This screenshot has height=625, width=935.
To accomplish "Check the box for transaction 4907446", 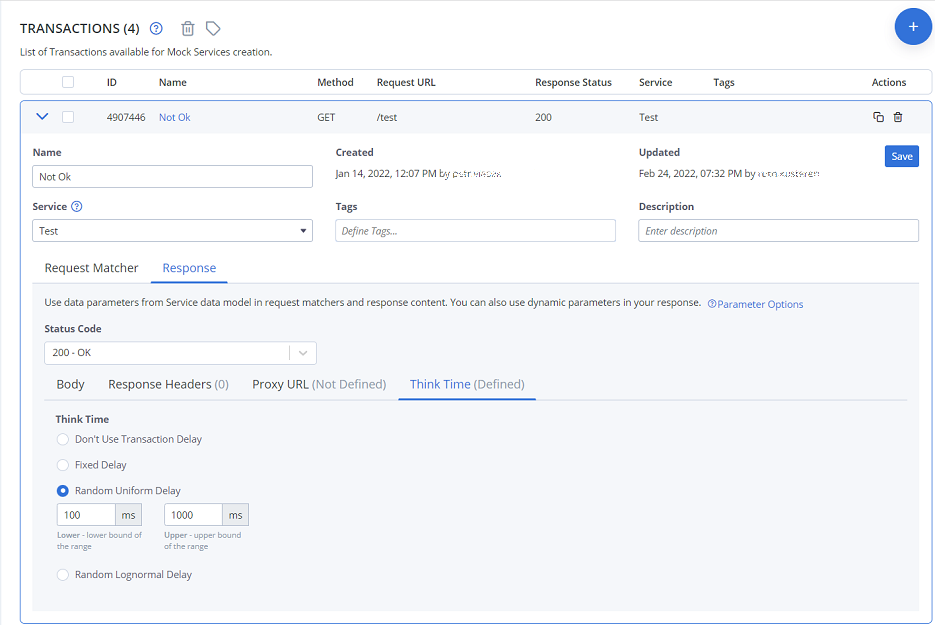I will (x=68, y=117).
